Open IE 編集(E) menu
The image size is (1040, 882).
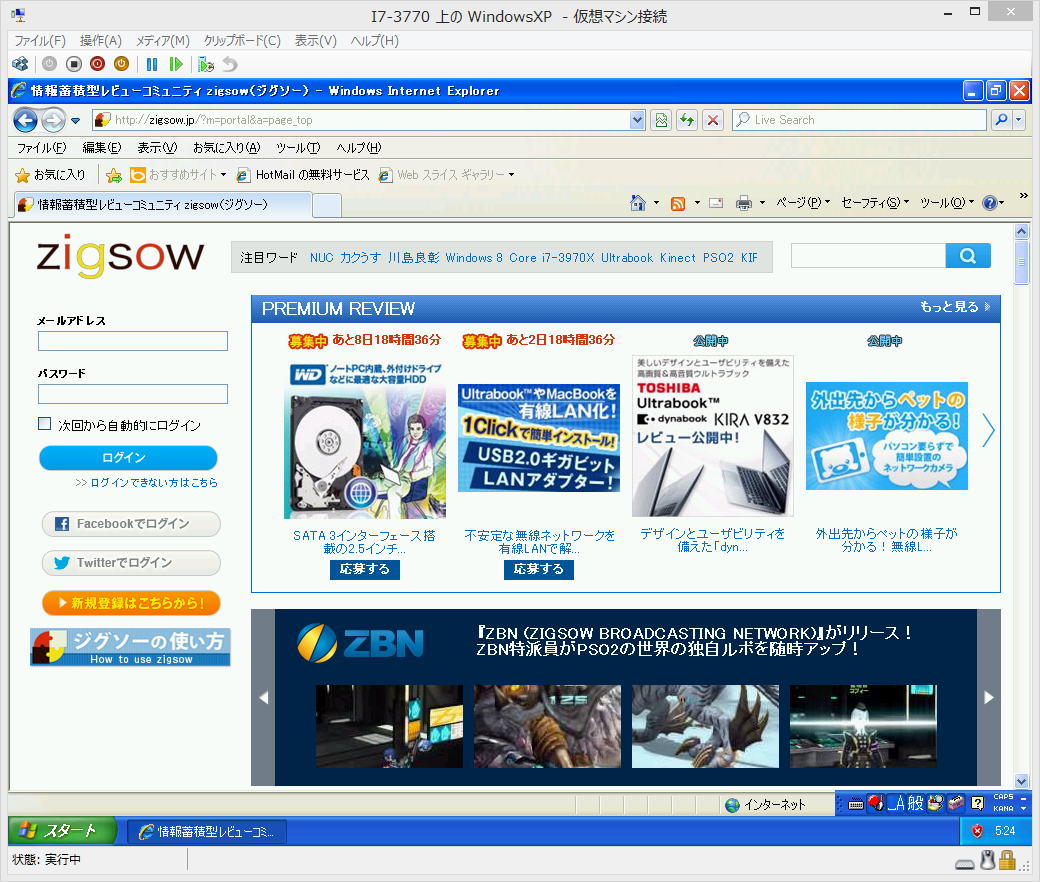pyautogui.click(x=101, y=148)
